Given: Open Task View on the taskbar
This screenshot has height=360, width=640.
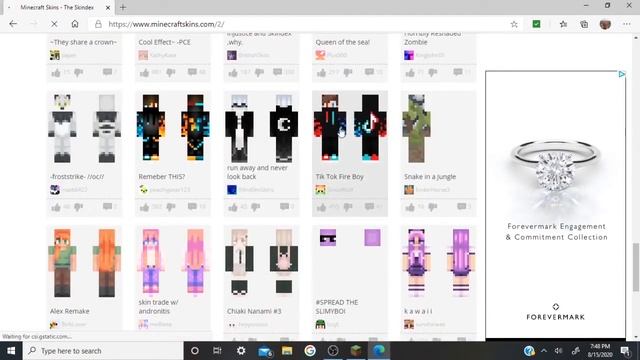Looking at the screenshot, I should pos(217,351).
